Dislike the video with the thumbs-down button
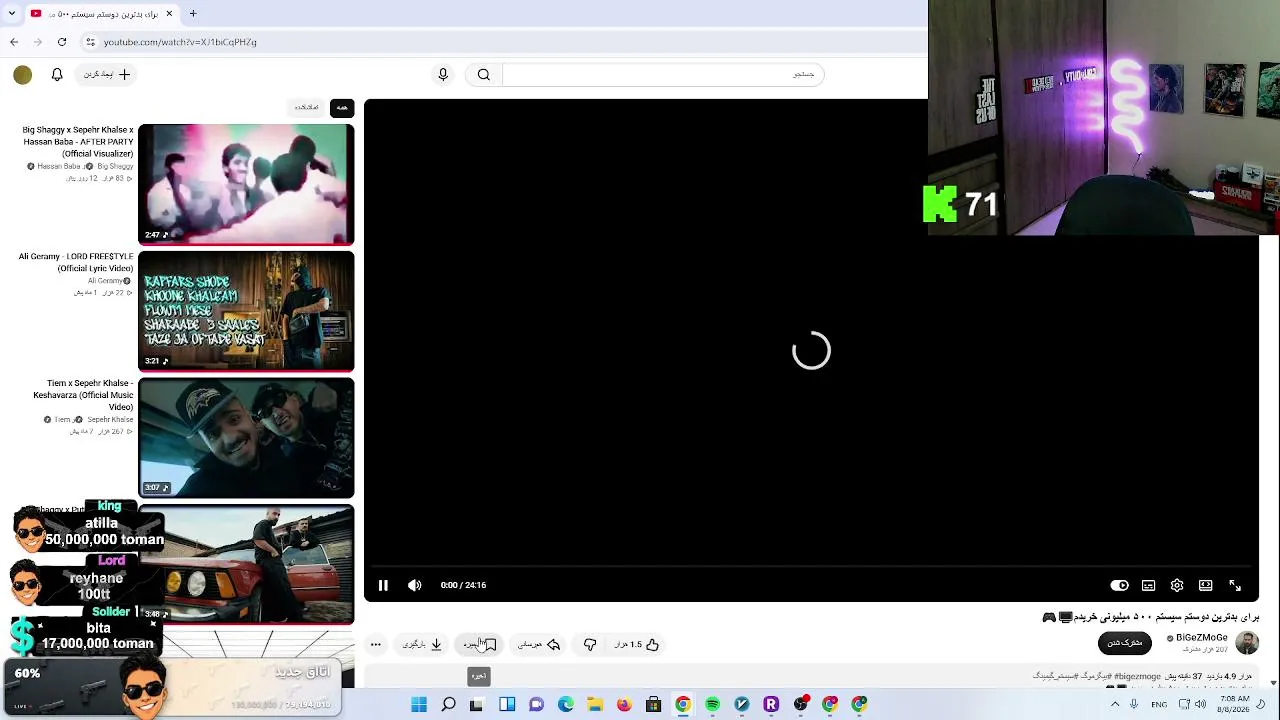The height and width of the screenshot is (720, 1280). (590, 644)
